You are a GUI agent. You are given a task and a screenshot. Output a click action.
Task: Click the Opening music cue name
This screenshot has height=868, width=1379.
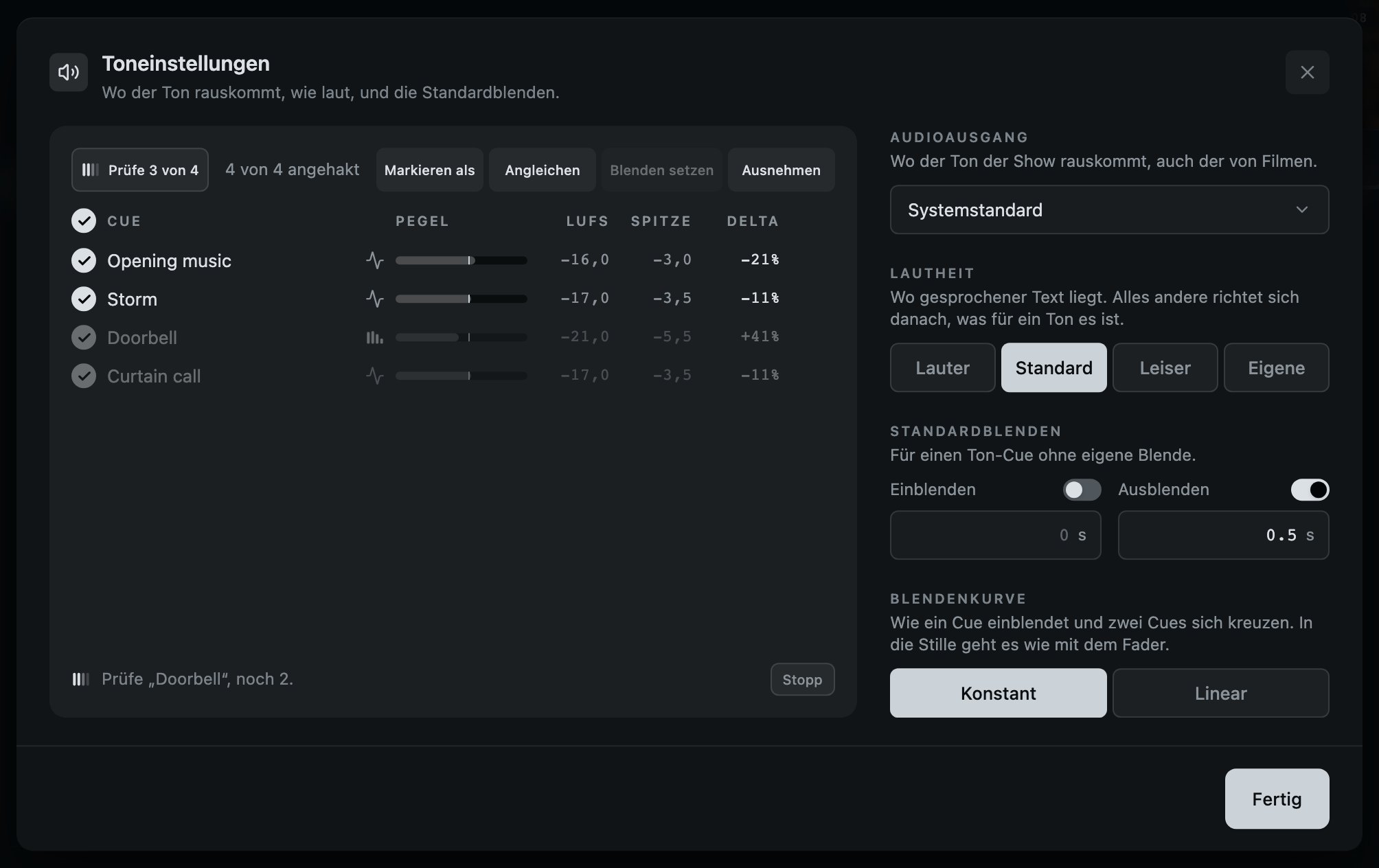tap(169, 261)
